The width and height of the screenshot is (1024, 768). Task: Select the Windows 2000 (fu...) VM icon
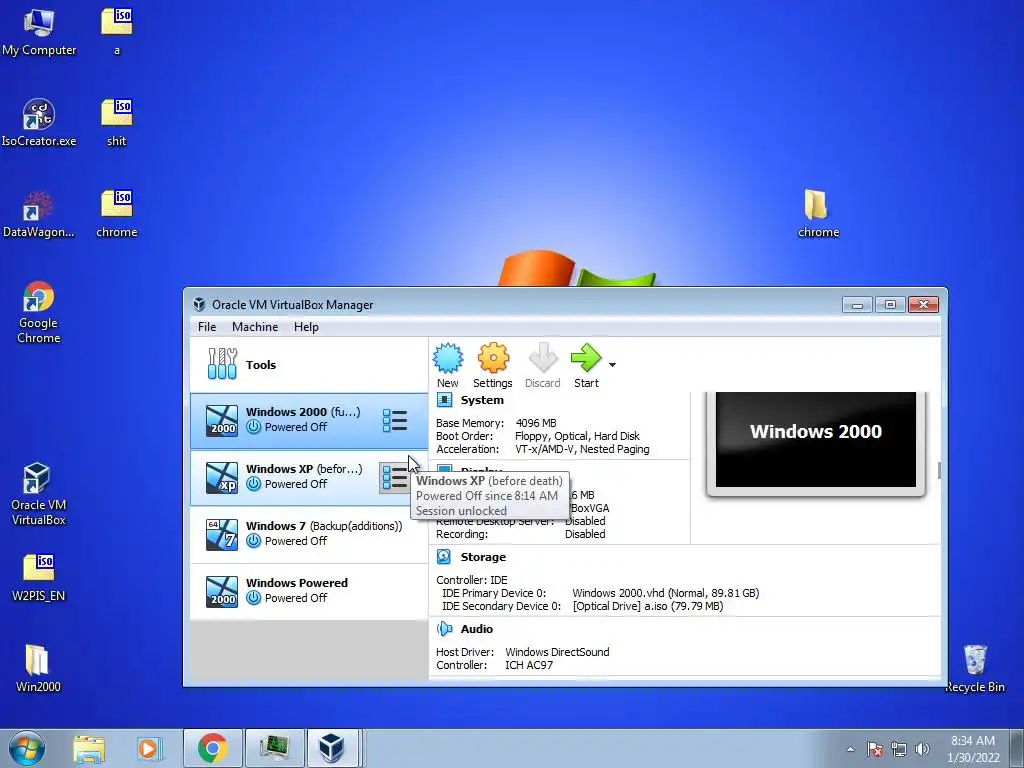(222, 421)
